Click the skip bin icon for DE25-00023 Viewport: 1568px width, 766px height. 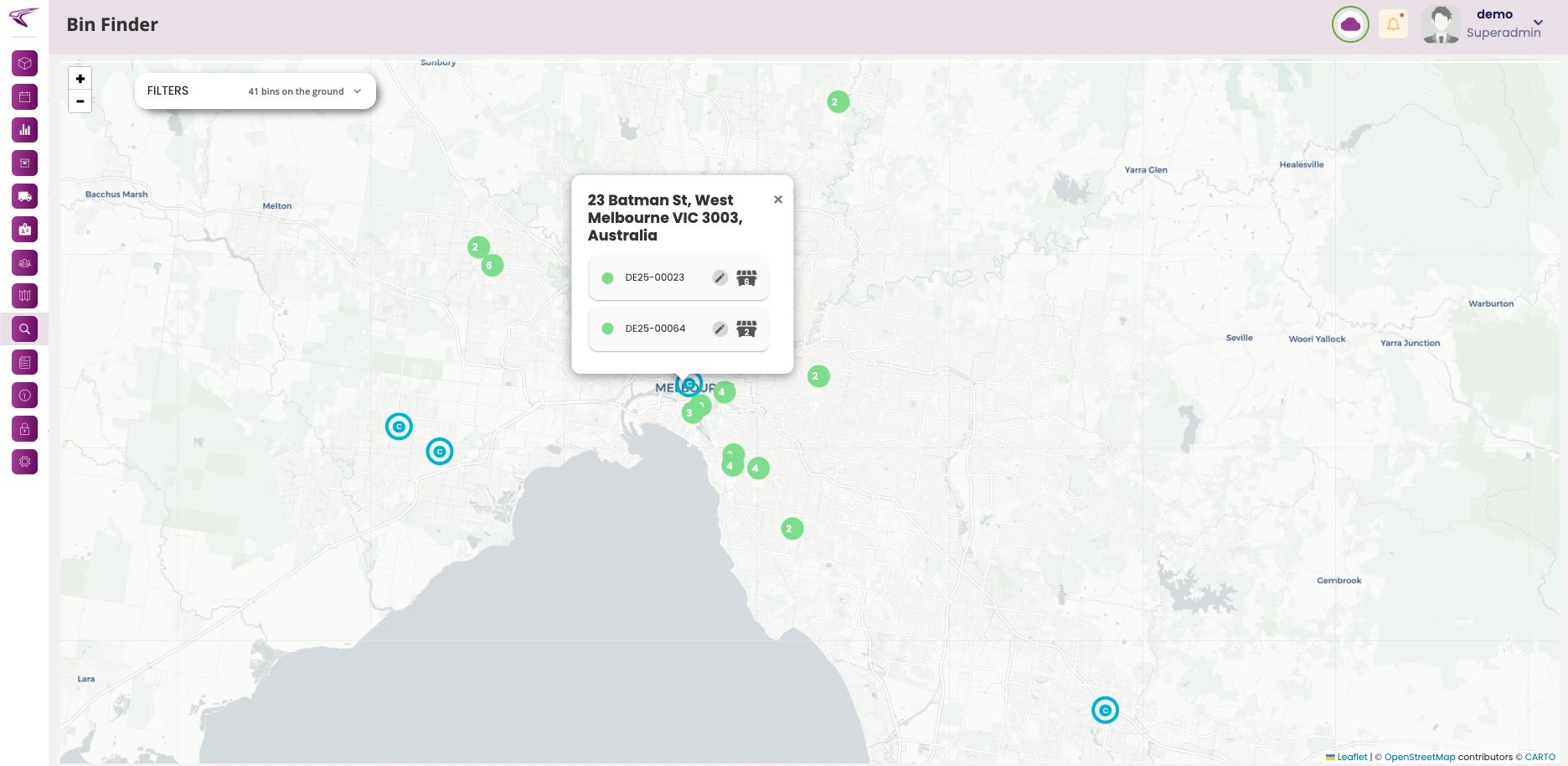746,278
